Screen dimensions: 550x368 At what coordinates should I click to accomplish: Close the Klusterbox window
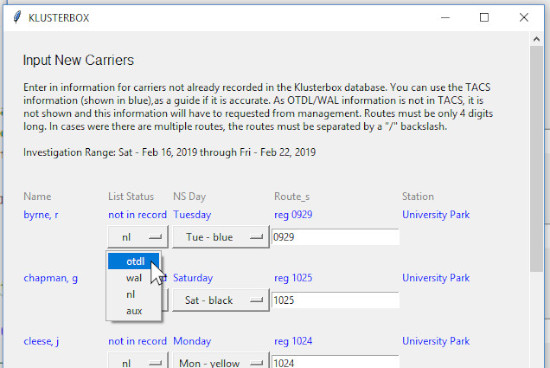(x=524, y=18)
